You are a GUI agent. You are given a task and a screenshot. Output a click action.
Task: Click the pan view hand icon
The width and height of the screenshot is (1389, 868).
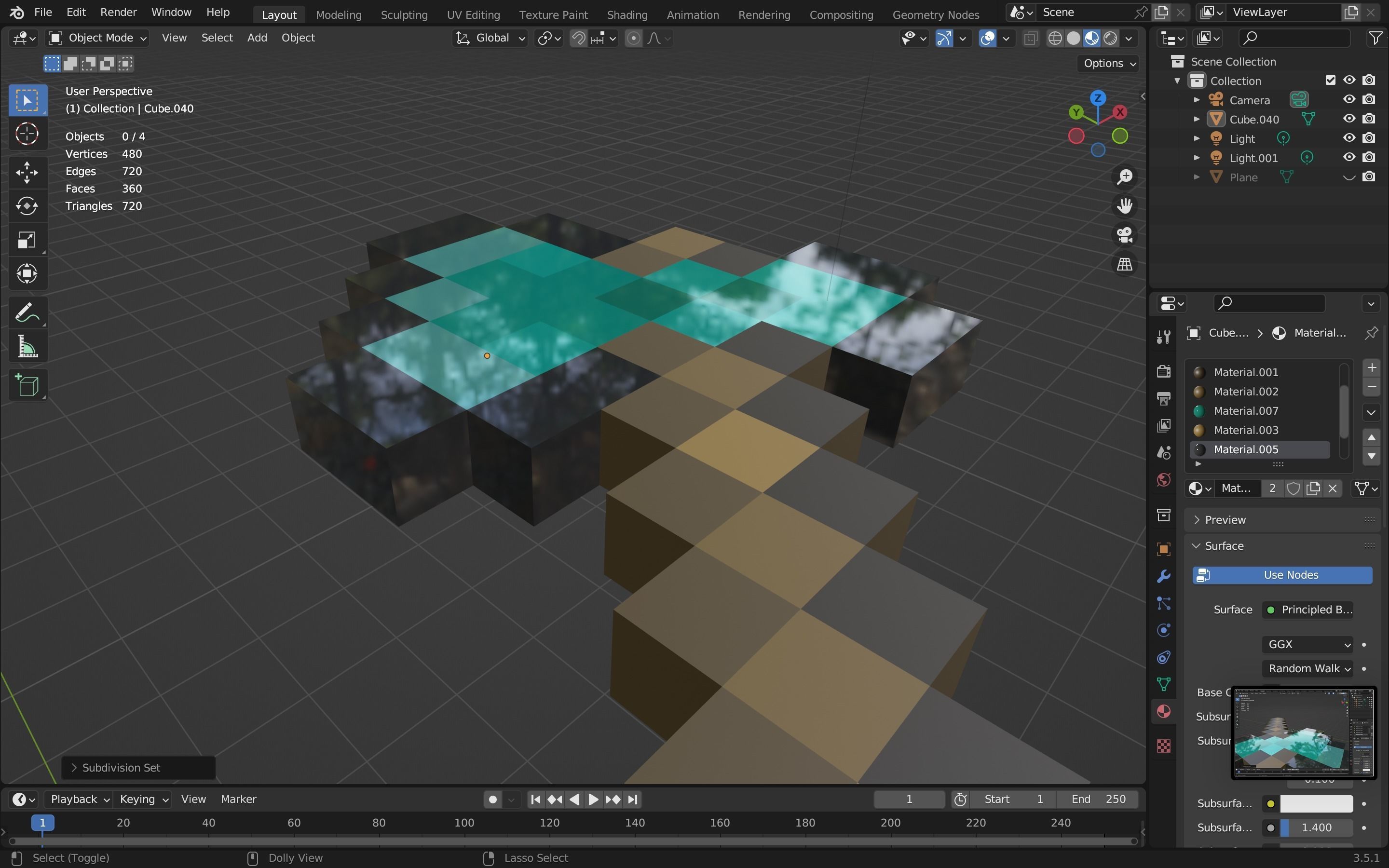pos(1124,205)
